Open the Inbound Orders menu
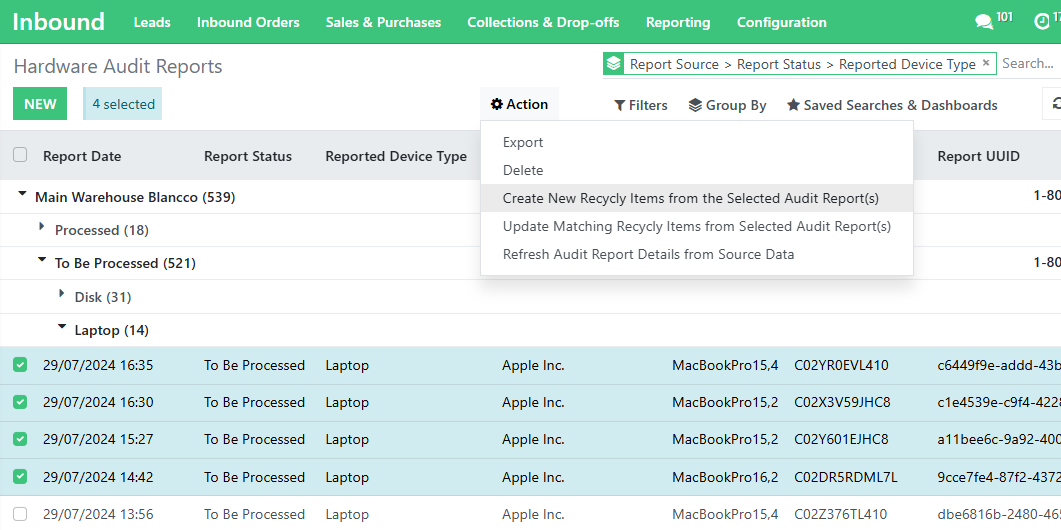1061x530 pixels. 248,22
